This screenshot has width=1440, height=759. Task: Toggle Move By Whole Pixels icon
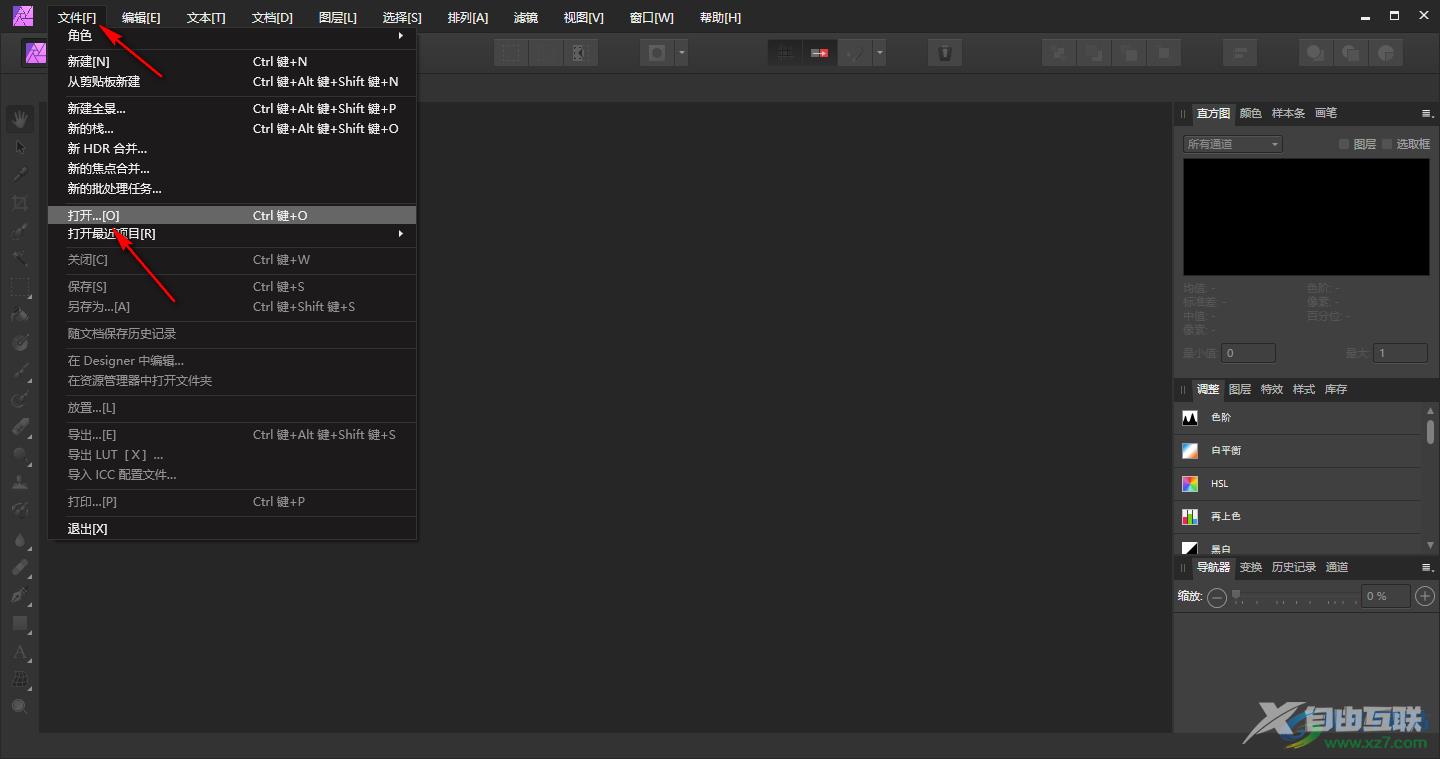click(820, 53)
